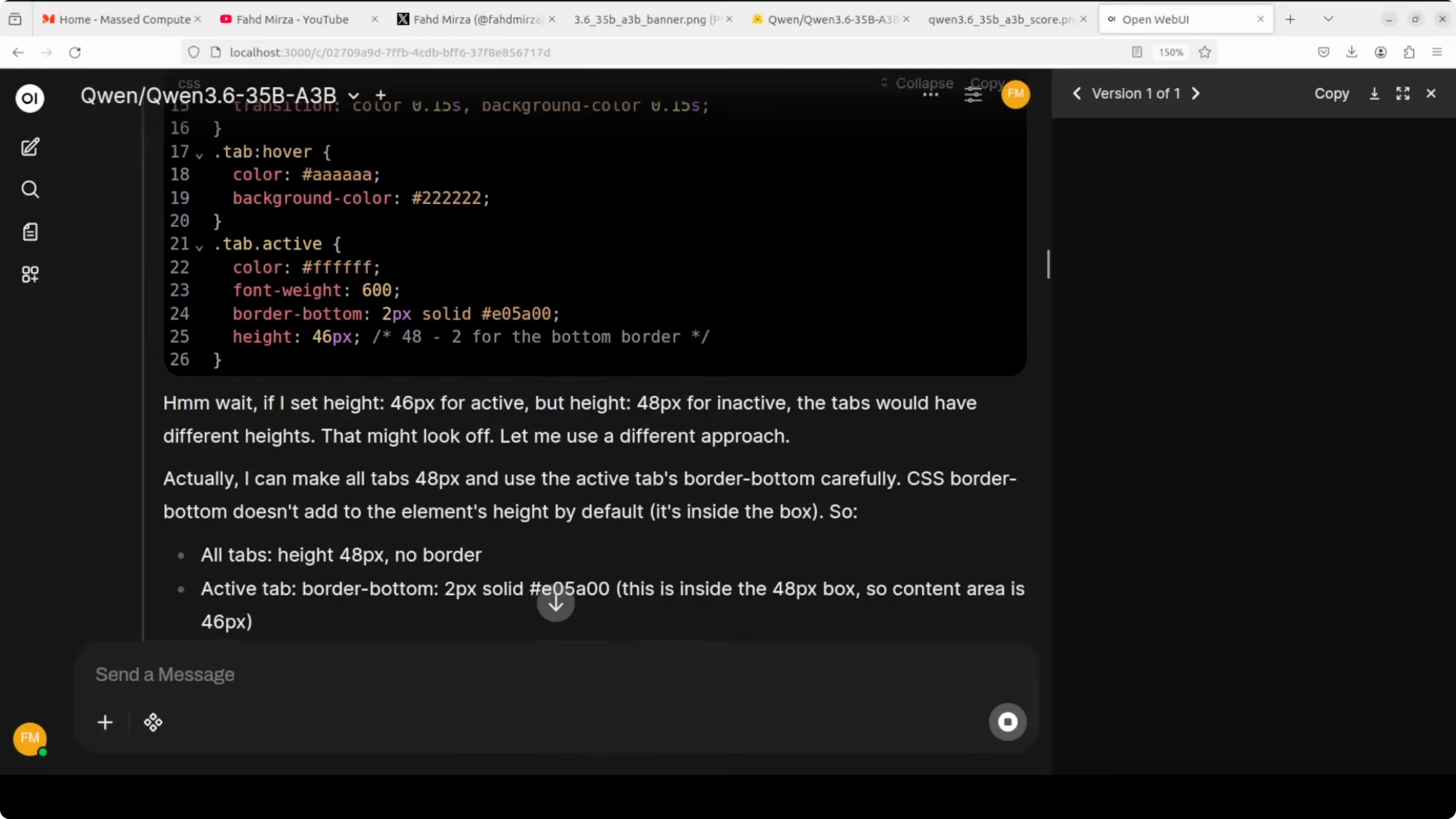Download the artifact with the download icon

[x=1373, y=94]
